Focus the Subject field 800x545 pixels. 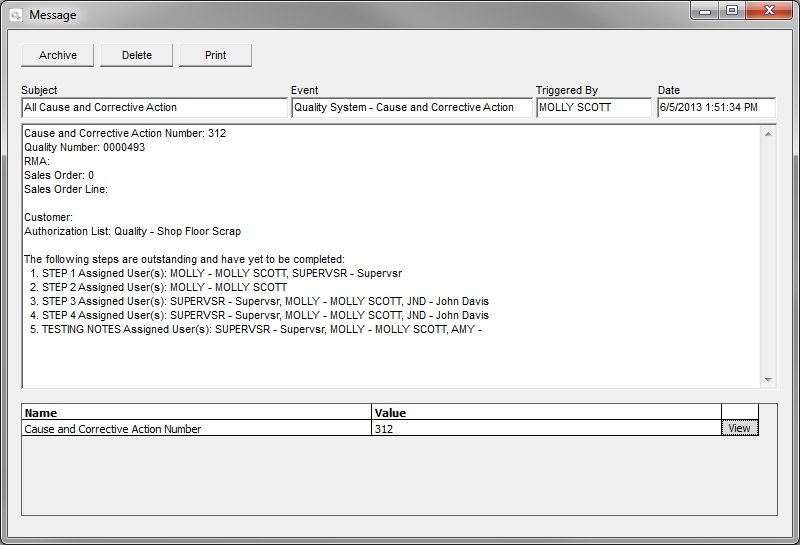155,108
